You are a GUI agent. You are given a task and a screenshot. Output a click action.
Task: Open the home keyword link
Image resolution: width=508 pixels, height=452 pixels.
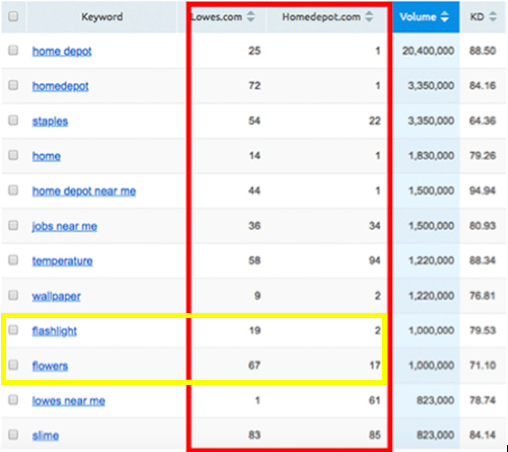46,156
